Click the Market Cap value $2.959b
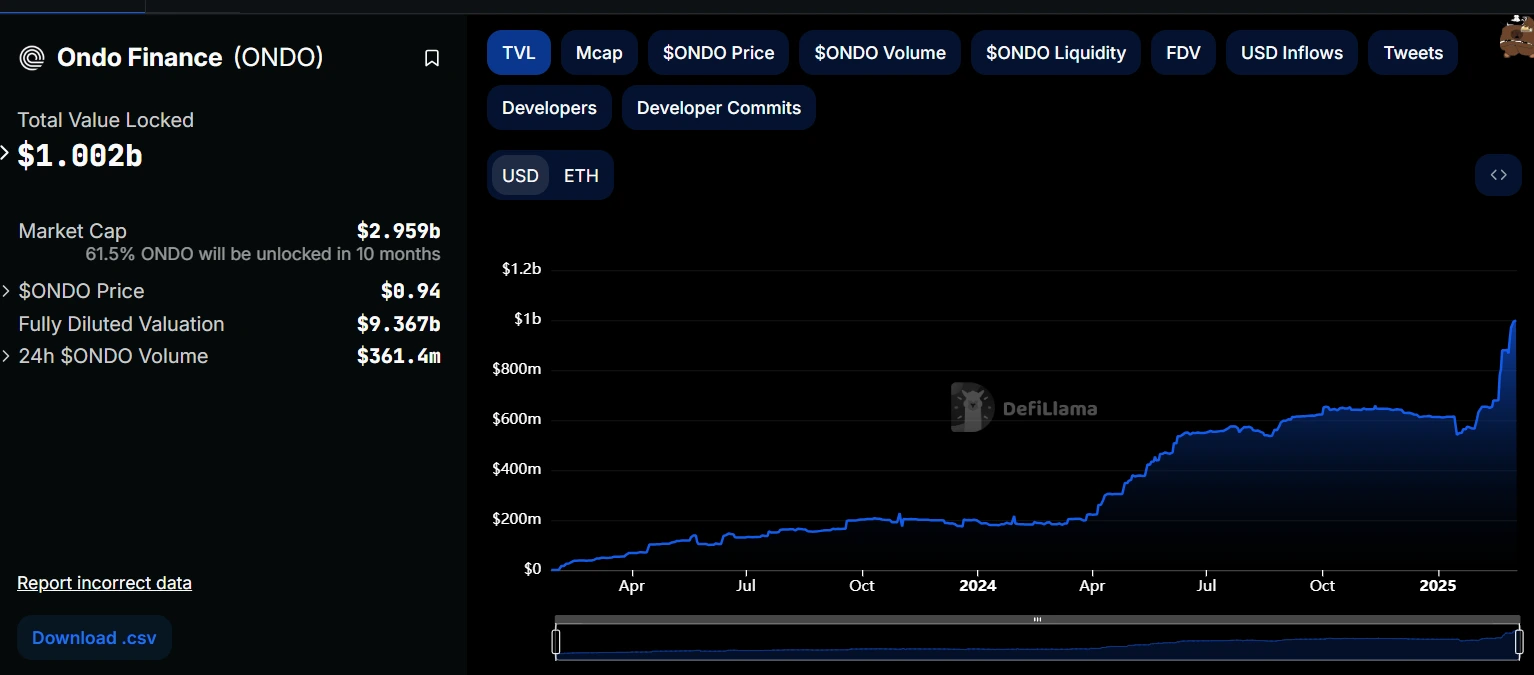The height and width of the screenshot is (675, 1534). pyautogui.click(x=398, y=231)
